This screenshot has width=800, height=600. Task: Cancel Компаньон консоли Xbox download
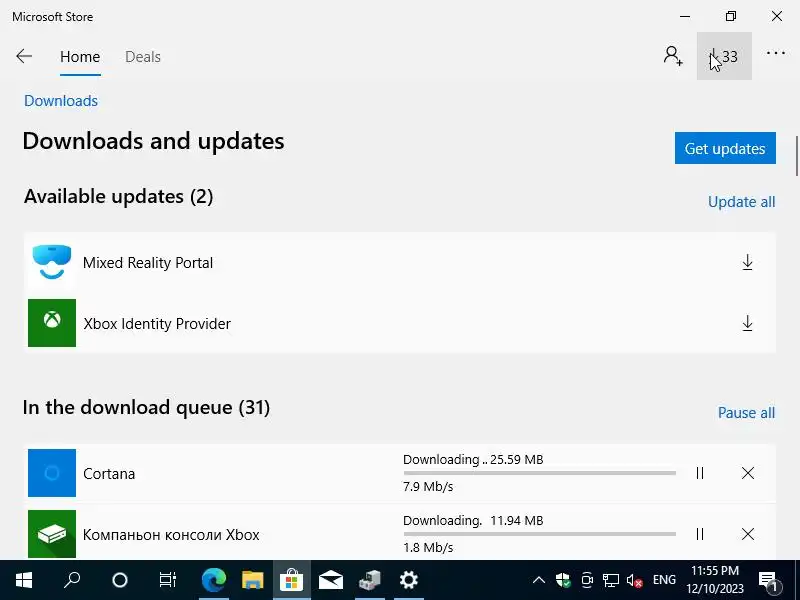pos(748,534)
